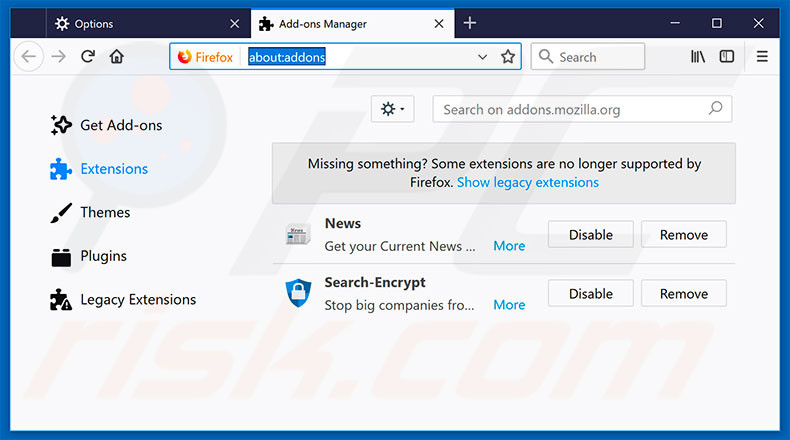The image size is (790, 440).
Task: Click the Firefox identity icon in address bar
Action: pos(185,56)
